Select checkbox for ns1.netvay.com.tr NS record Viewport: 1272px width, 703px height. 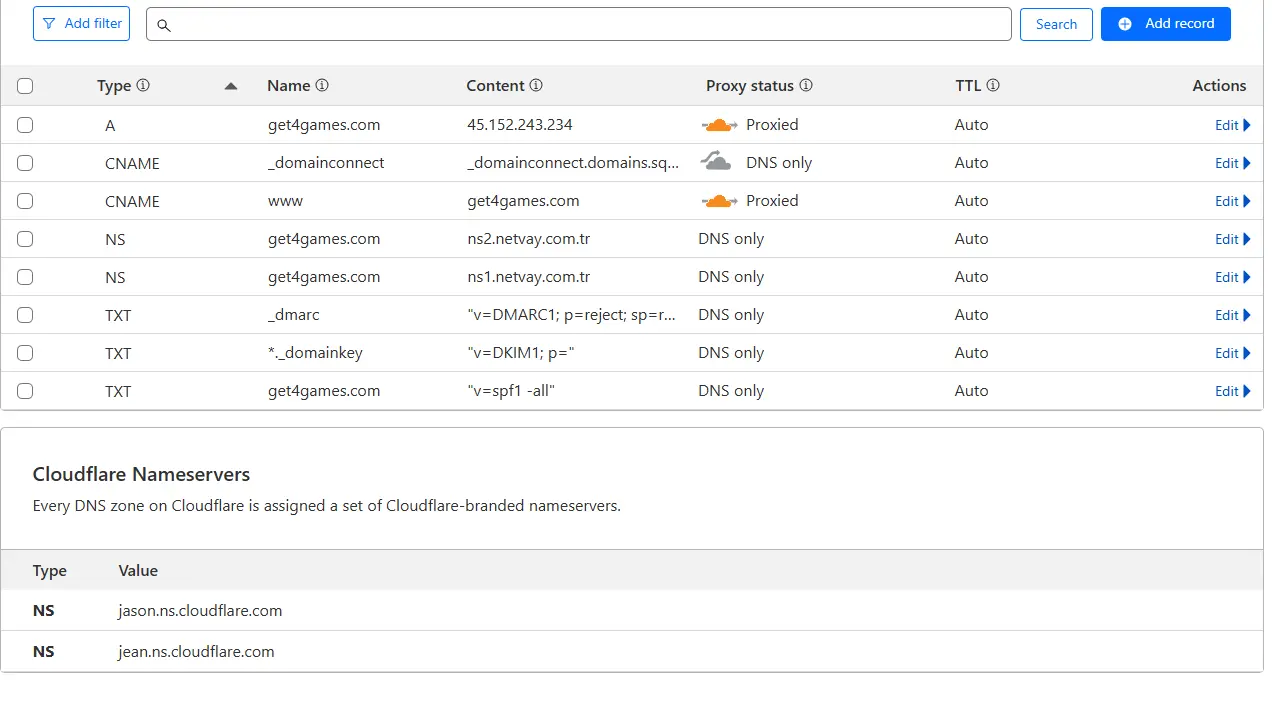pos(25,277)
